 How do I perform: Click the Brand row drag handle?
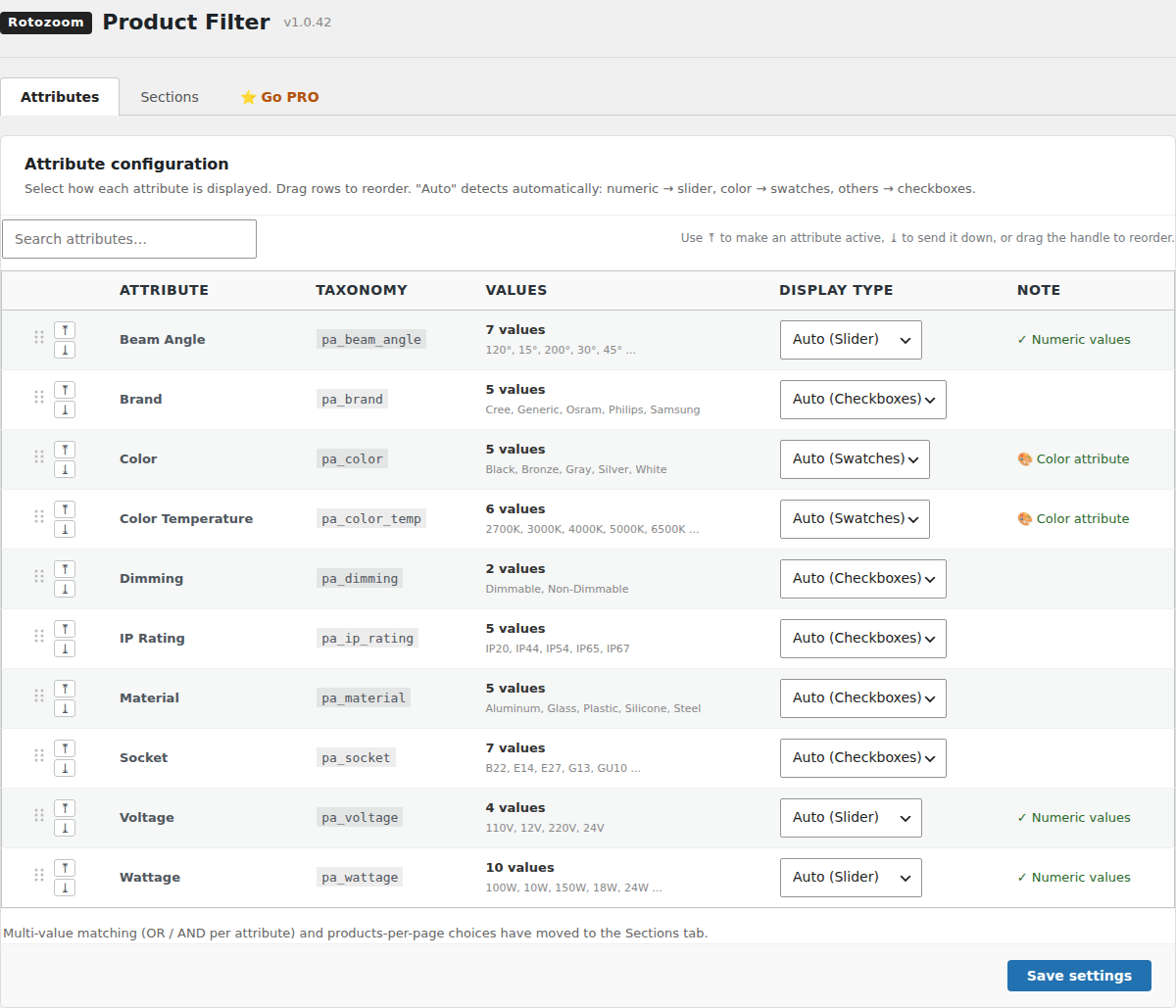pyautogui.click(x=39, y=397)
